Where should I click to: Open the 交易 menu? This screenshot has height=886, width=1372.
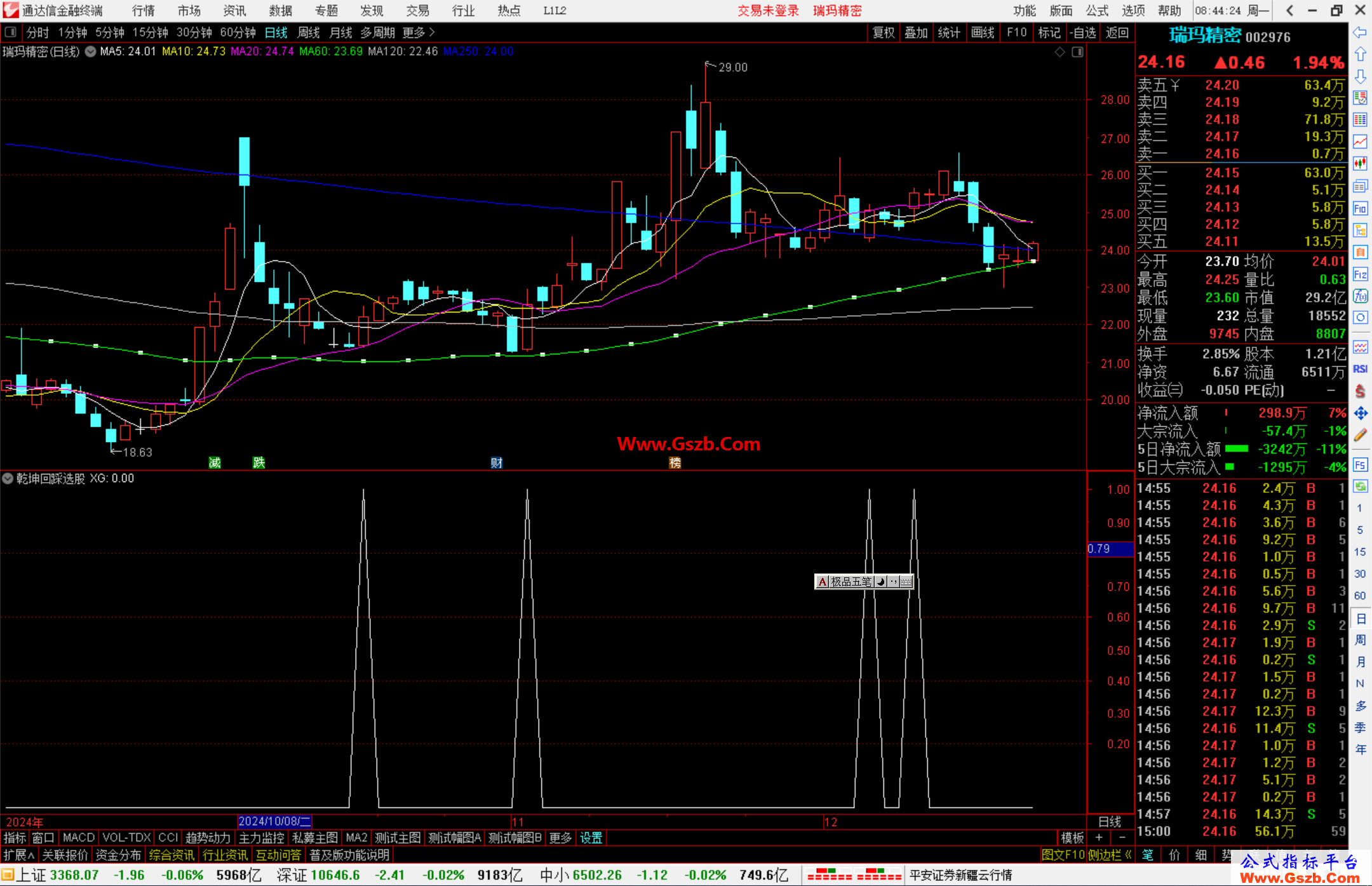417,10
